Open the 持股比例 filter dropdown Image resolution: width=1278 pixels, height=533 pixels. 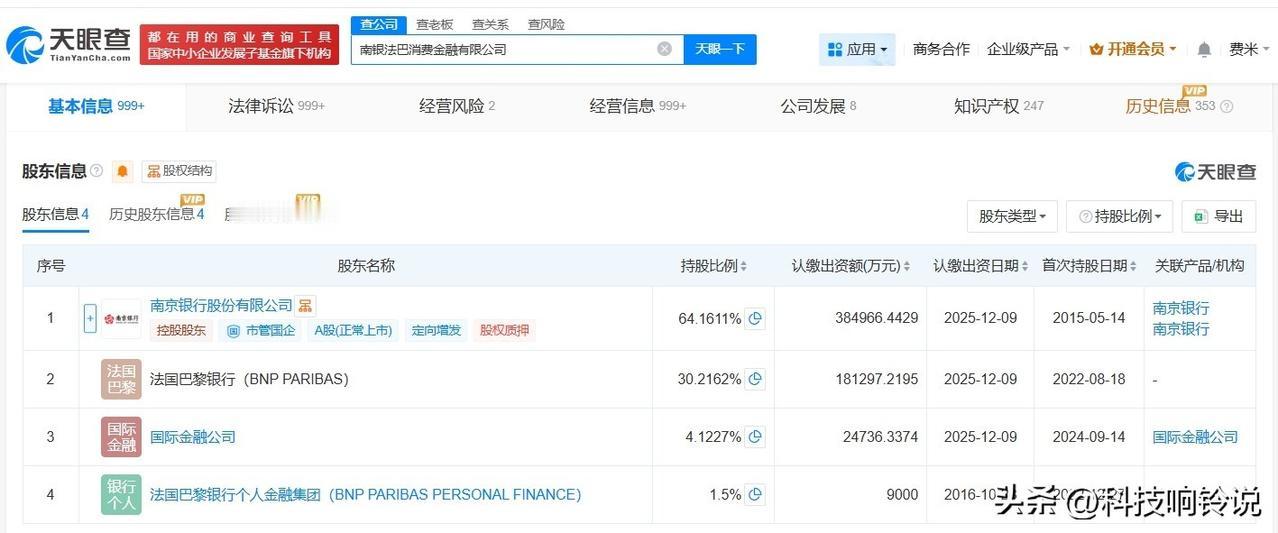(x=1120, y=216)
